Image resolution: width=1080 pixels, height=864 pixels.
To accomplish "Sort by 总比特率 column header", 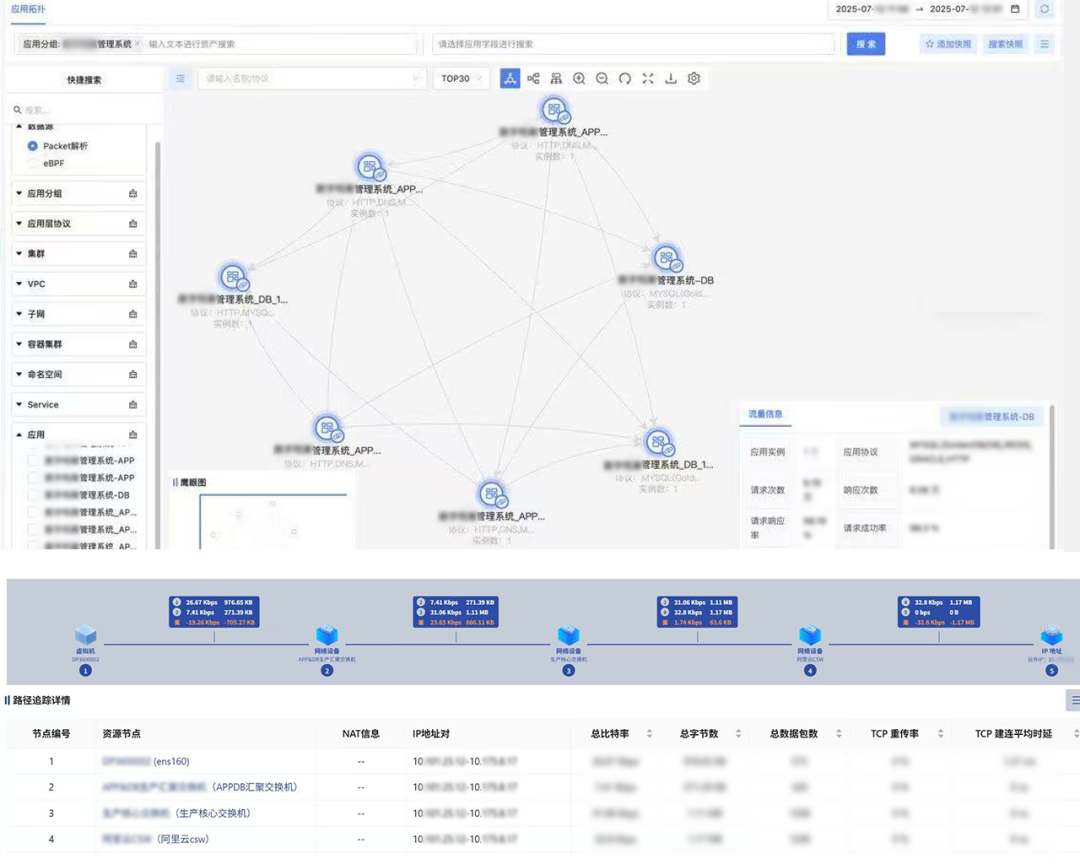I will click(610, 734).
